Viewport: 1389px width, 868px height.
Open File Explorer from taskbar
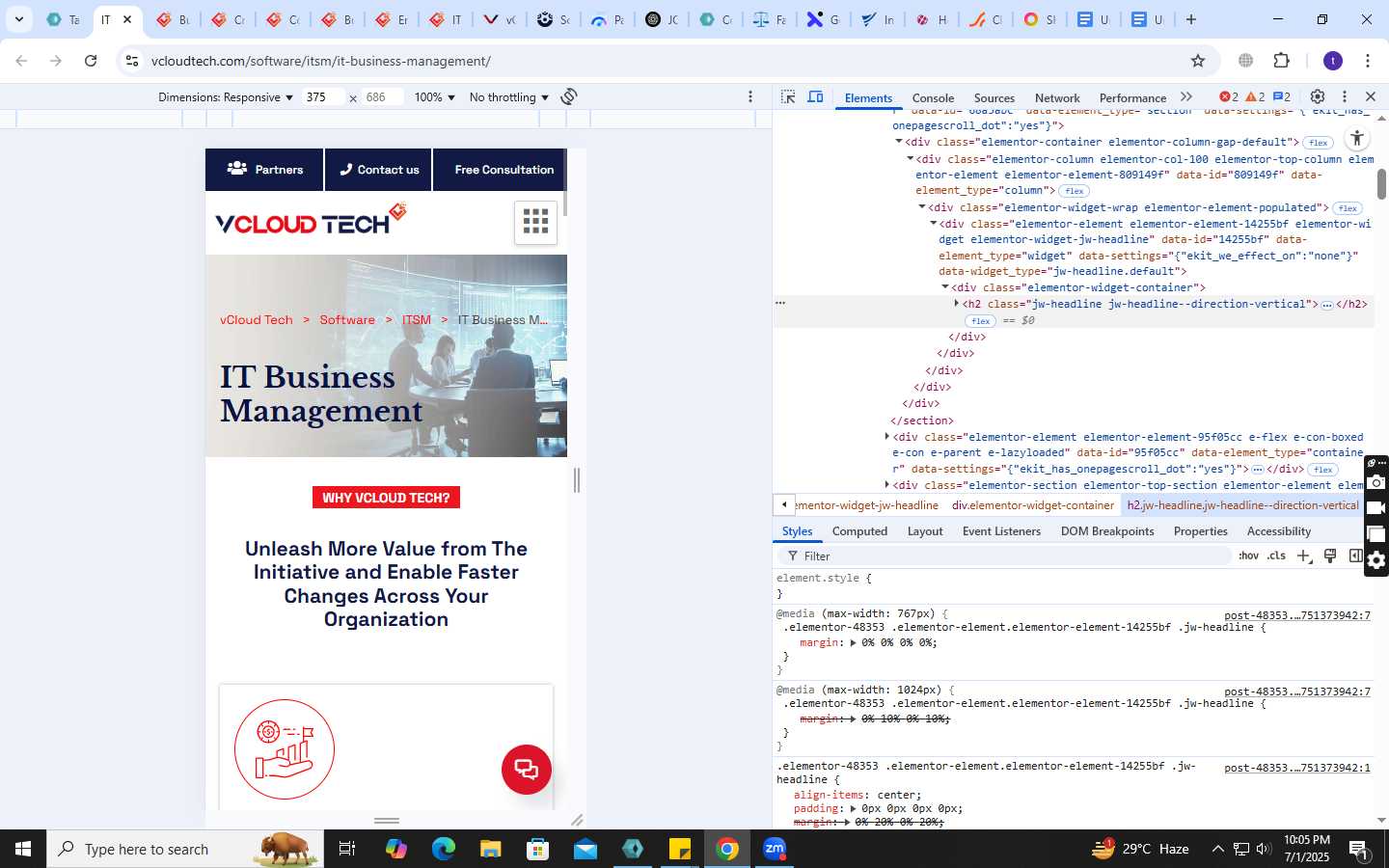click(491, 849)
